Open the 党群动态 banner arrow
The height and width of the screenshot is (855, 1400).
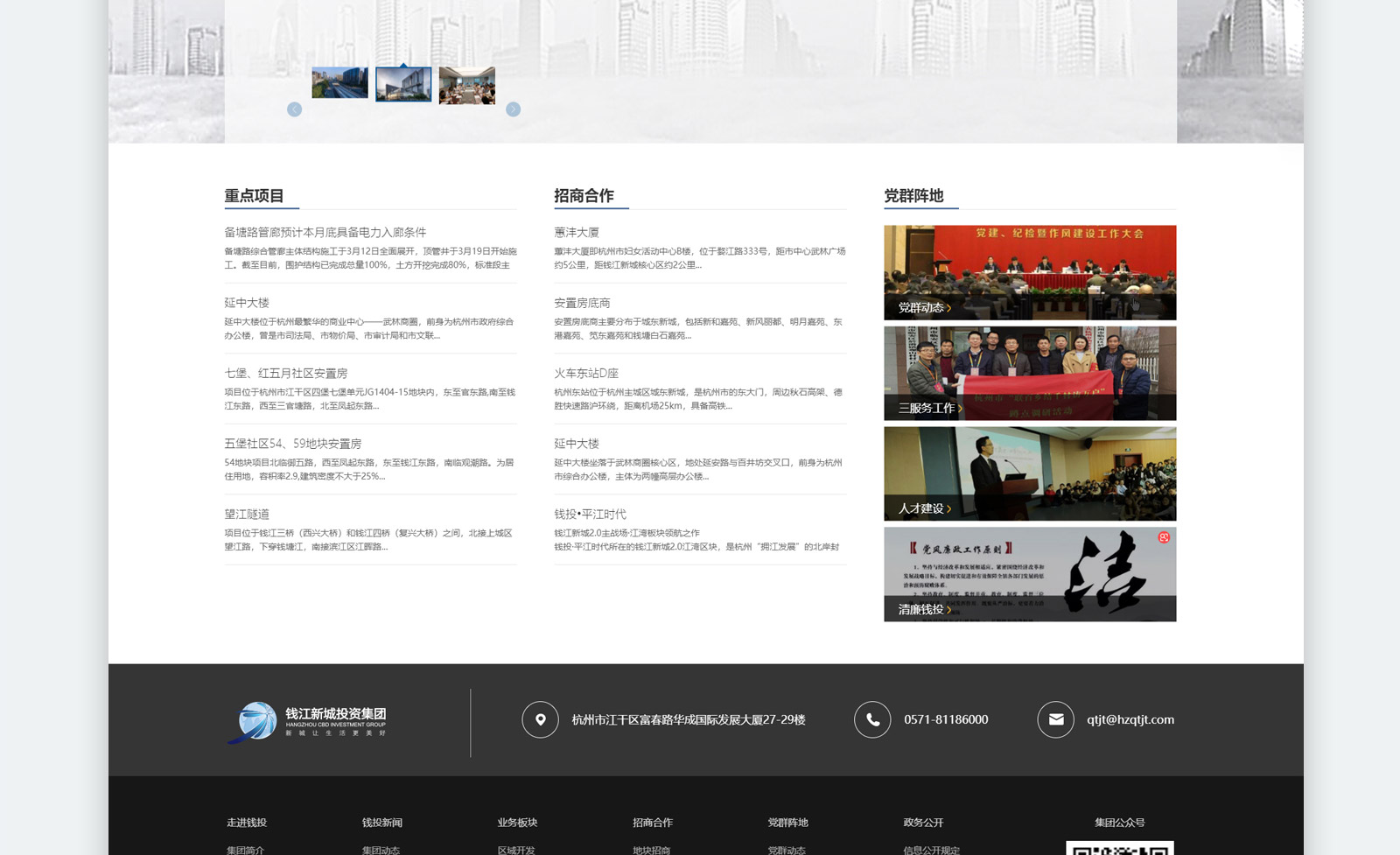(x=948, y=308)
